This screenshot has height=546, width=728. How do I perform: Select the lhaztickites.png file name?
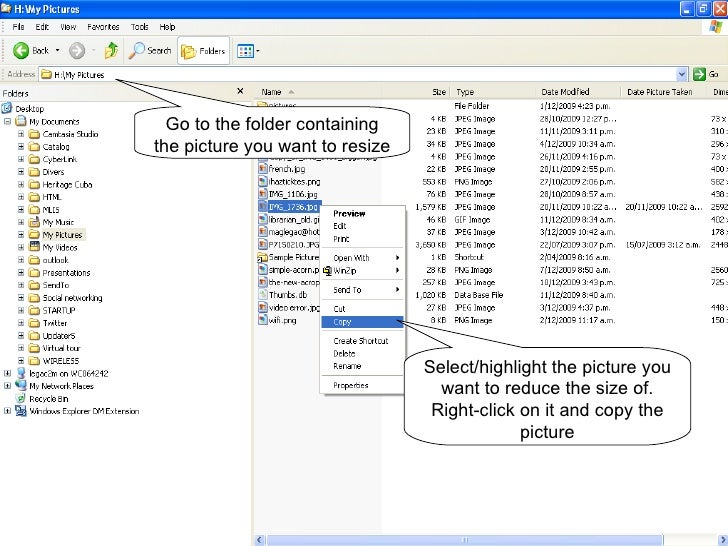tap(294, 182)
